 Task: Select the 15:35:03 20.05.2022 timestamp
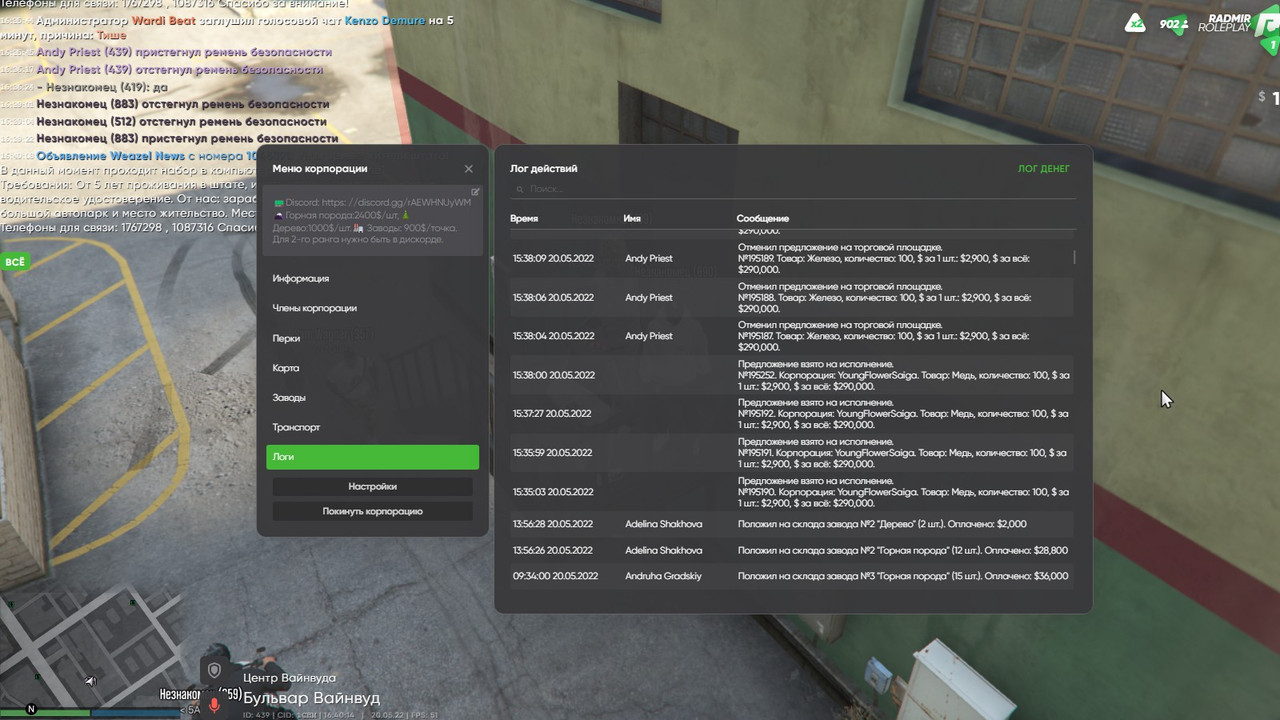553,492
